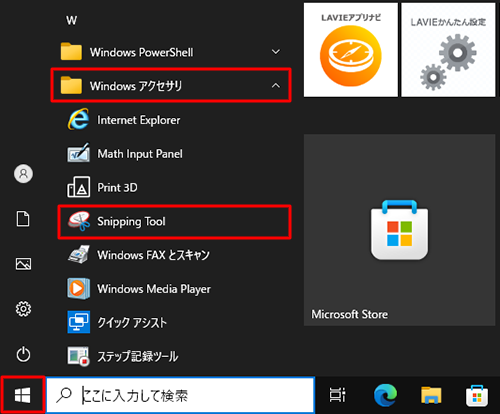This screenshot has width=500, height=414.
Task: Expand the Windows PowerShell folder chevron
Action: tap(276, 52)
